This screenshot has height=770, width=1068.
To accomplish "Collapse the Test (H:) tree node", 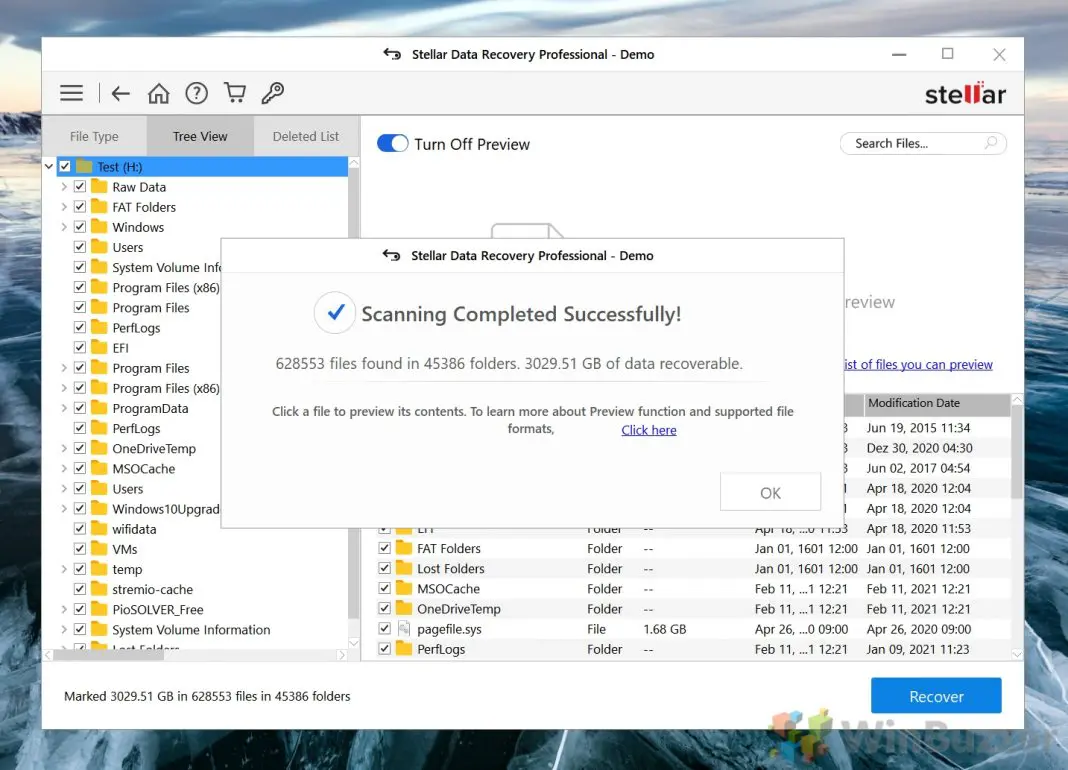I will click(x=49, y=166).
